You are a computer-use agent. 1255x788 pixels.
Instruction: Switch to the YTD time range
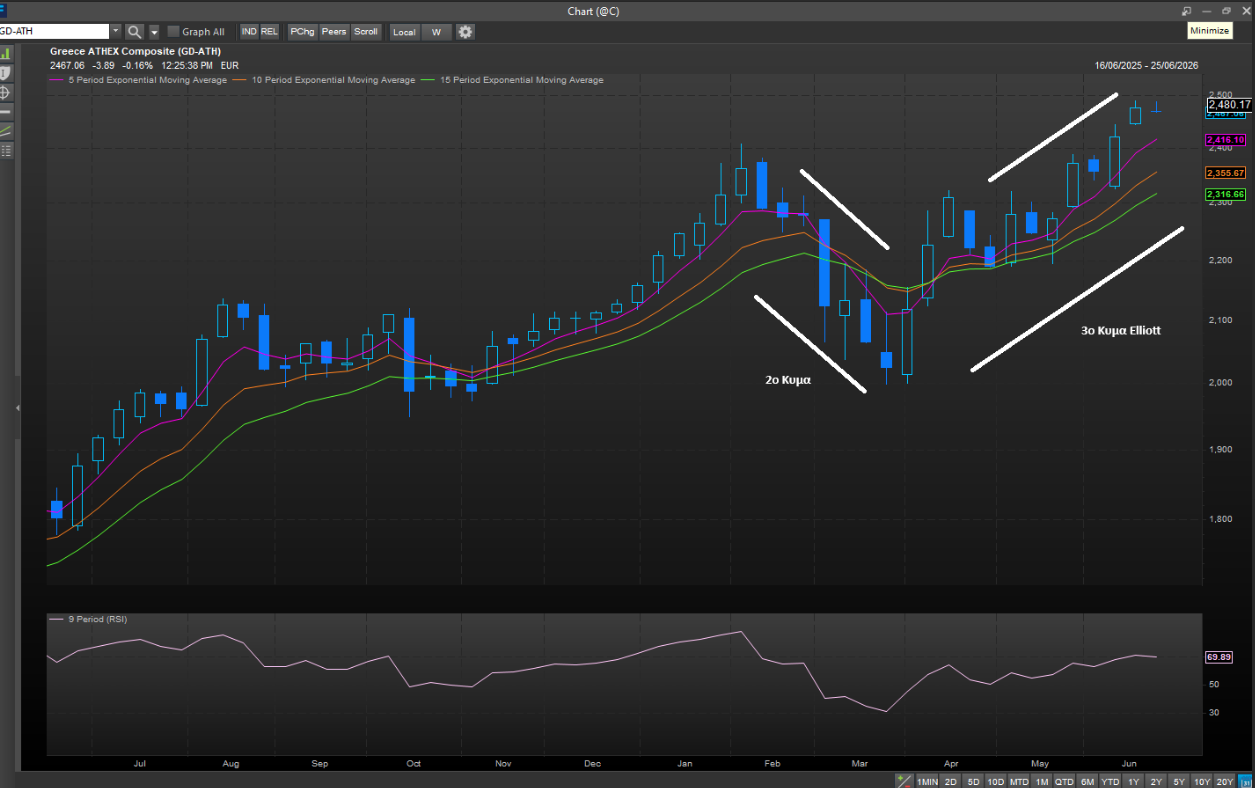(x=1110, y=781)
